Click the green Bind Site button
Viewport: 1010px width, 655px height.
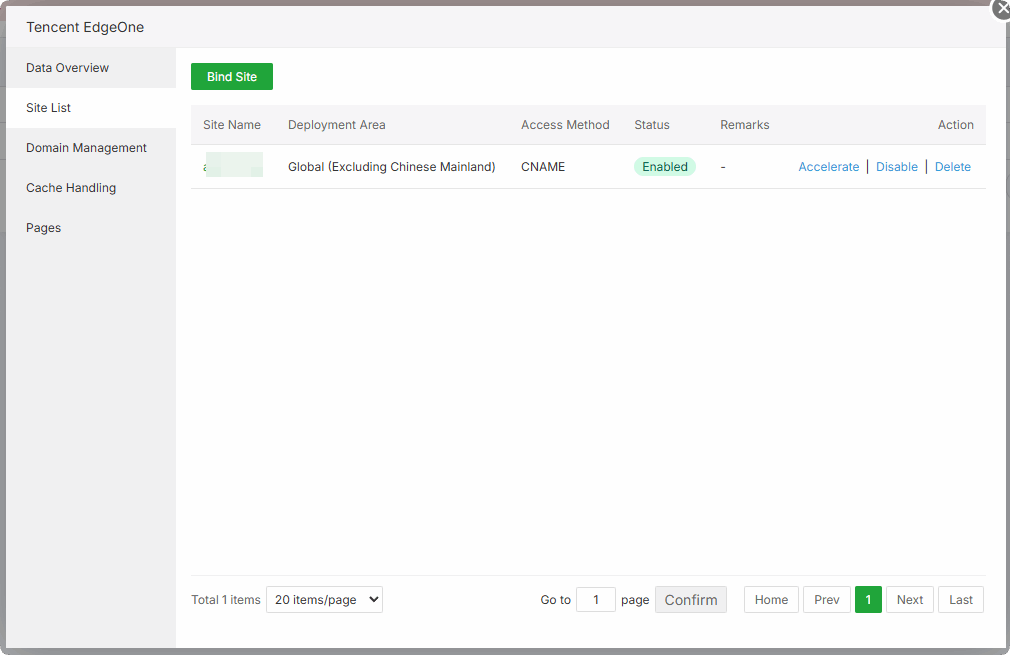[232, 77]
